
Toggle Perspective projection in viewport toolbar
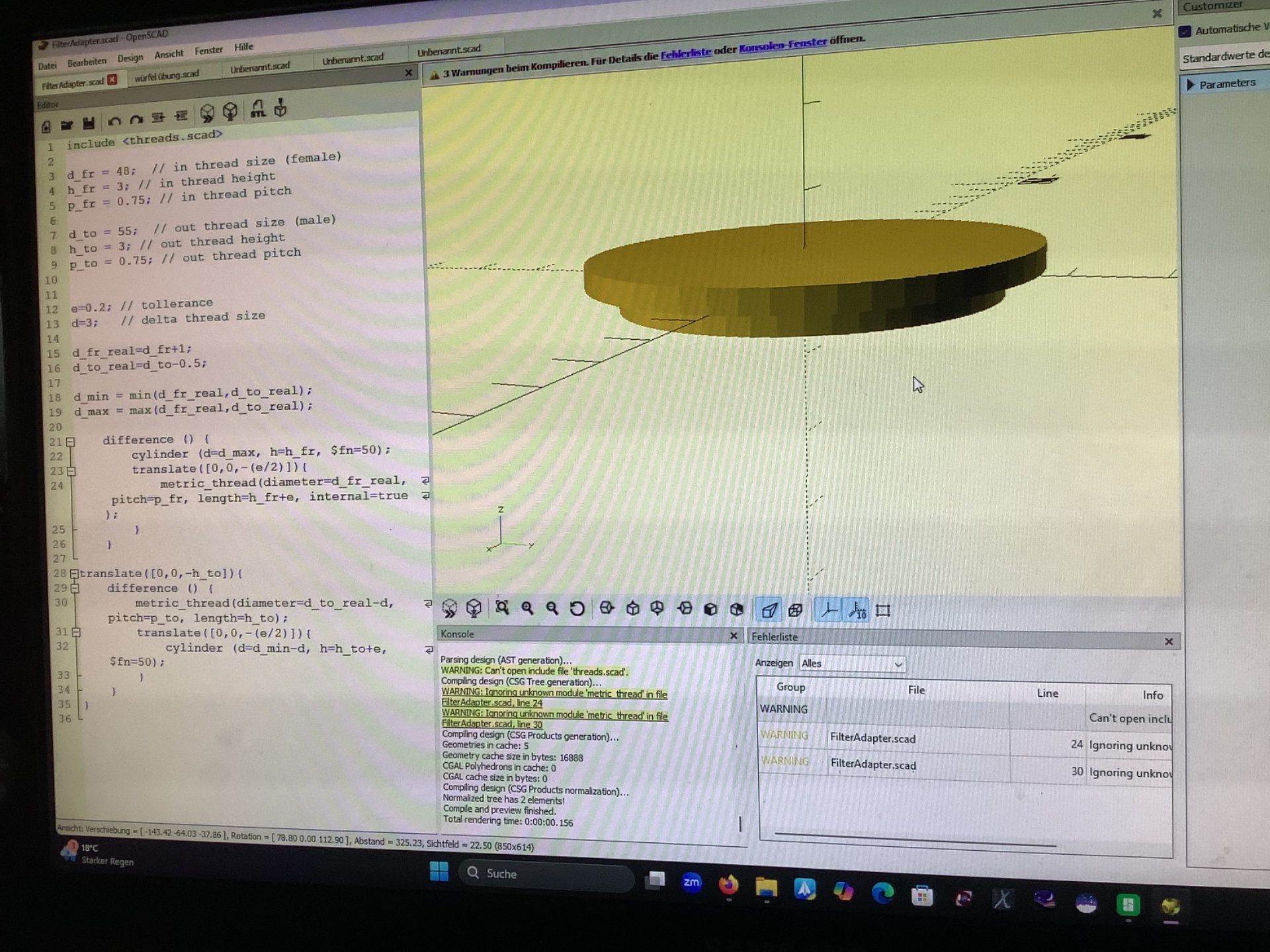point(769,610)
